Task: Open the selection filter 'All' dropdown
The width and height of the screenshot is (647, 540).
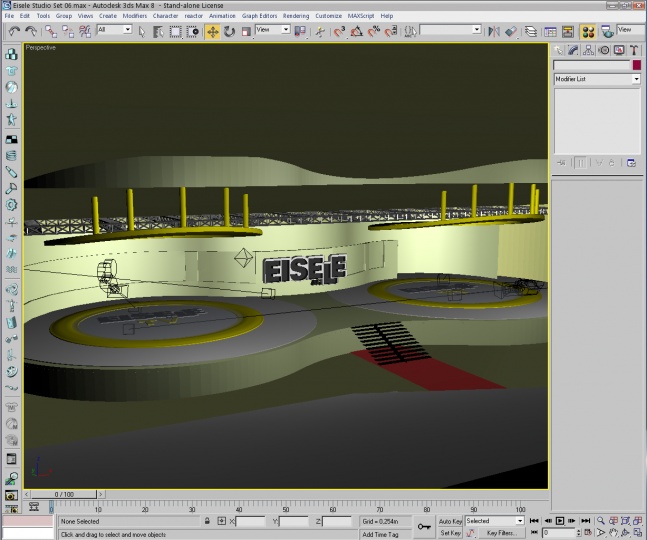Action: point(114,29)
